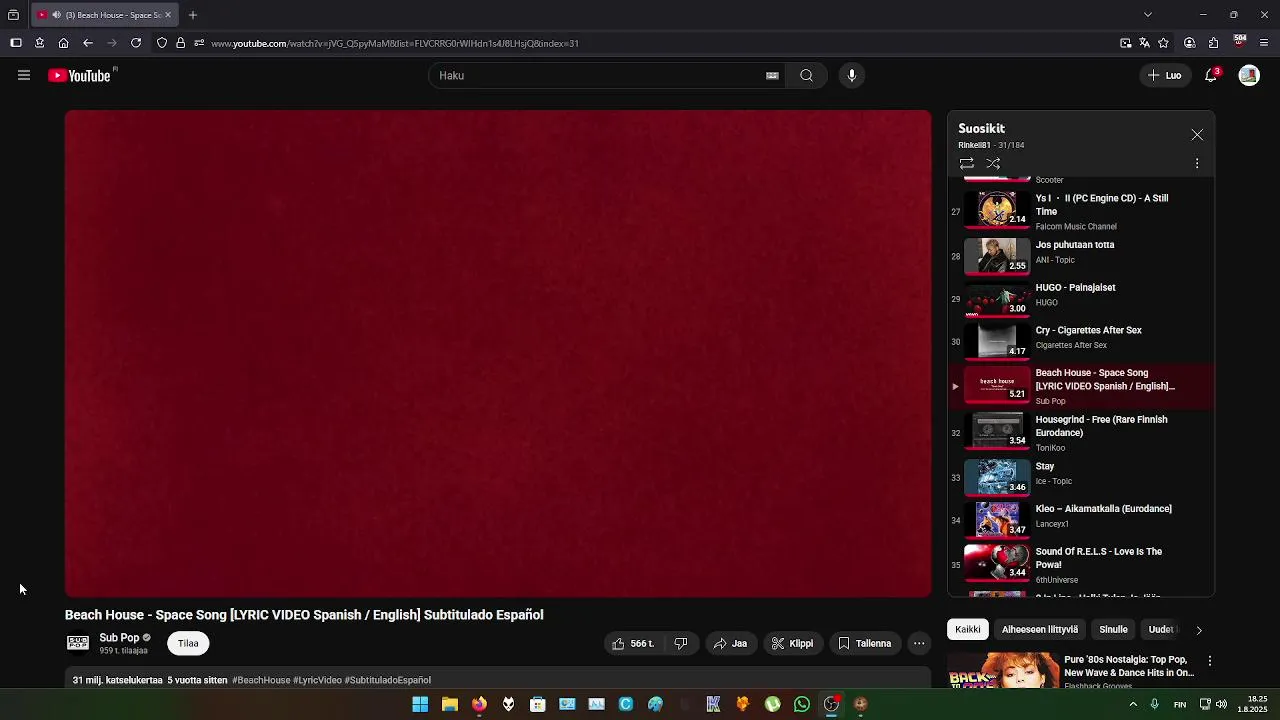Image resolution: width=1280 pixels, height=720 pixels.
Task: Open File Explorer from taskbar
Action: pos(450,704)
